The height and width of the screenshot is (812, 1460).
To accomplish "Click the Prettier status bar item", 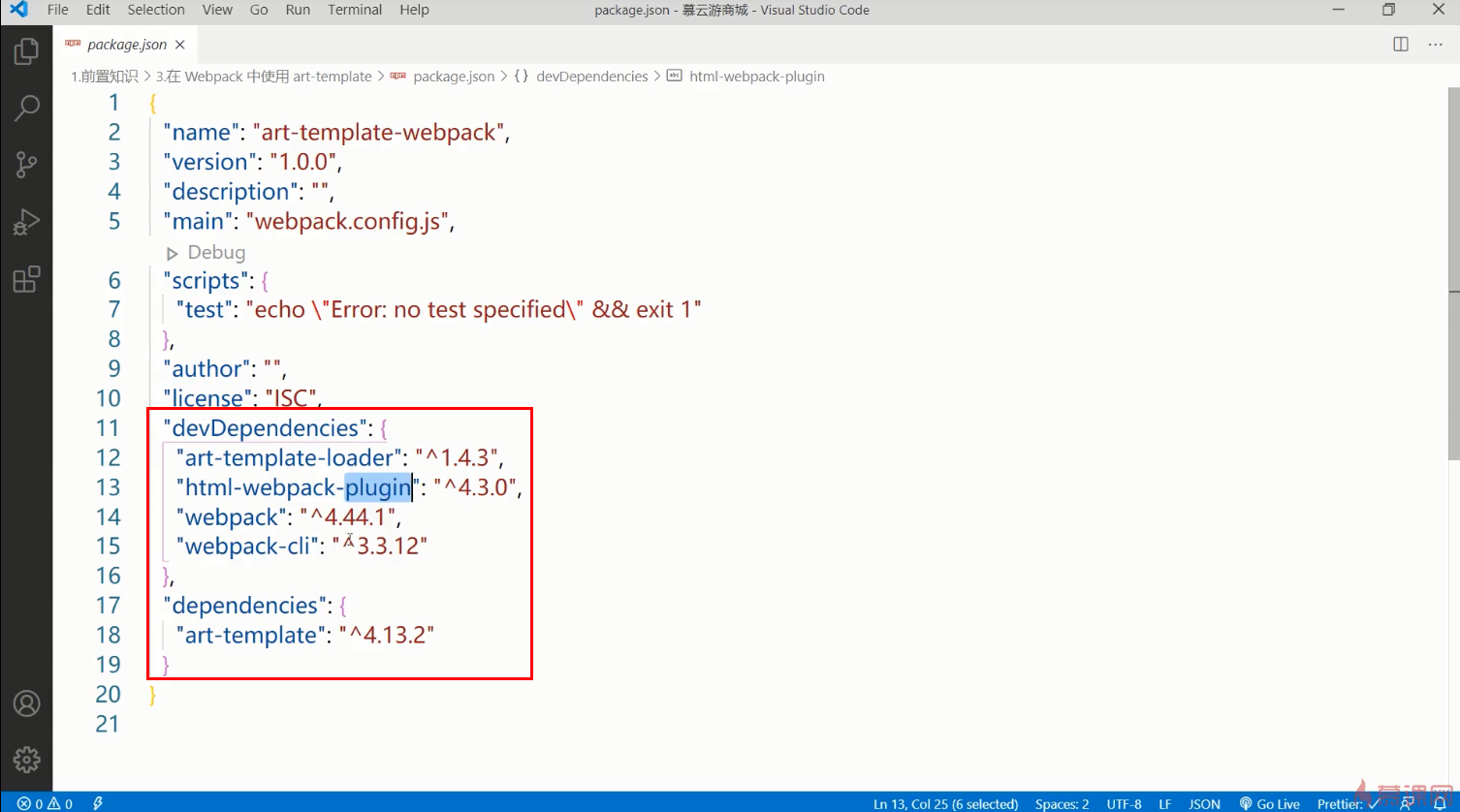I will tap(1349, 804).
